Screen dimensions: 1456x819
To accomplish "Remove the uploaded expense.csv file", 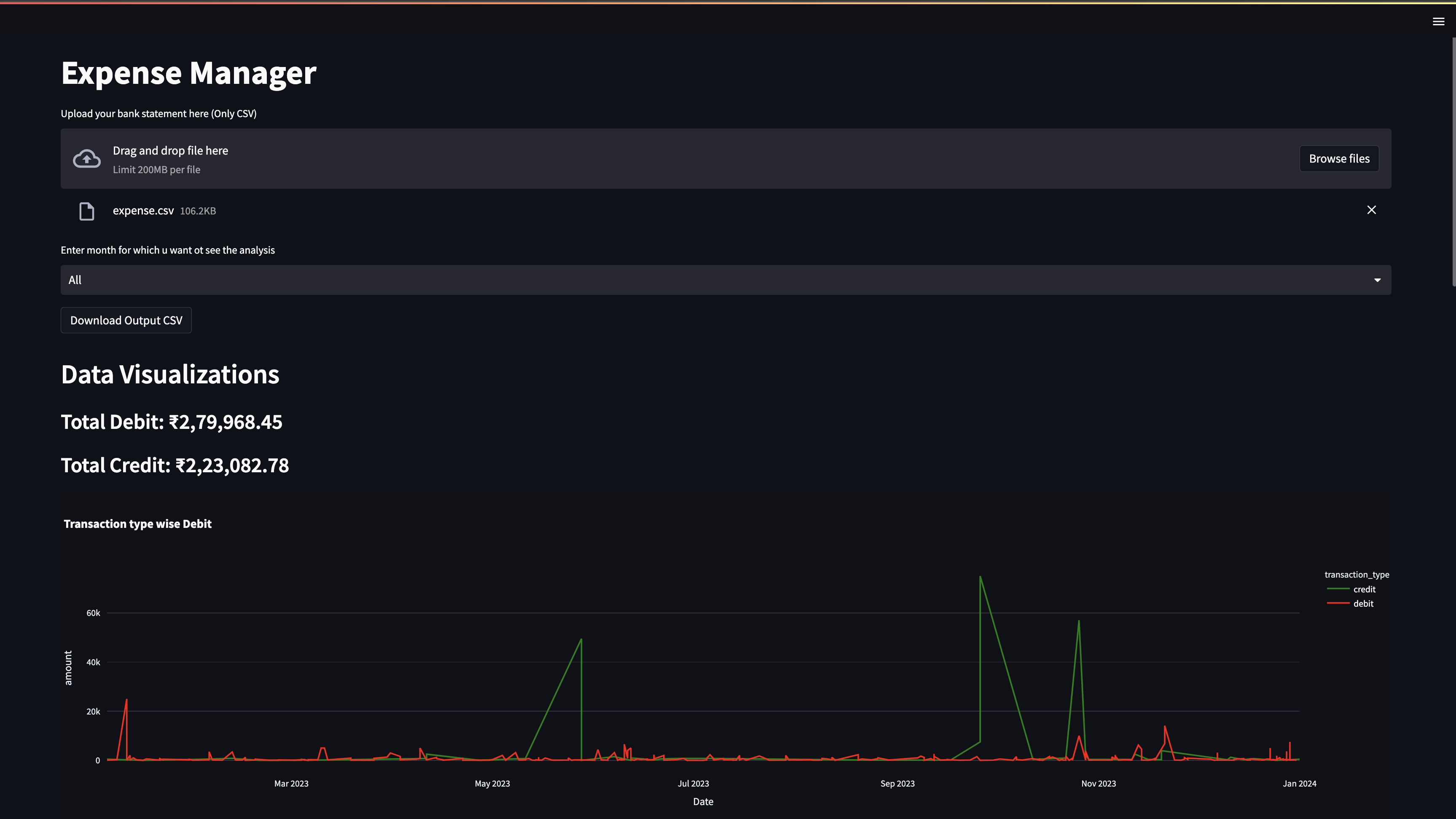I will [1371, 210].
